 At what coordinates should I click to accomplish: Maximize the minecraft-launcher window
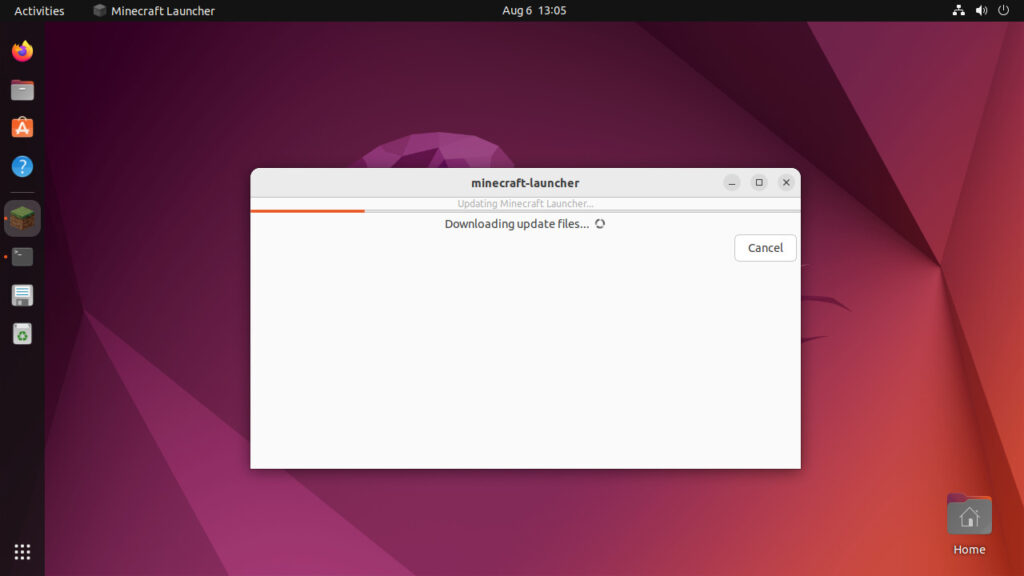pos(759,183)
